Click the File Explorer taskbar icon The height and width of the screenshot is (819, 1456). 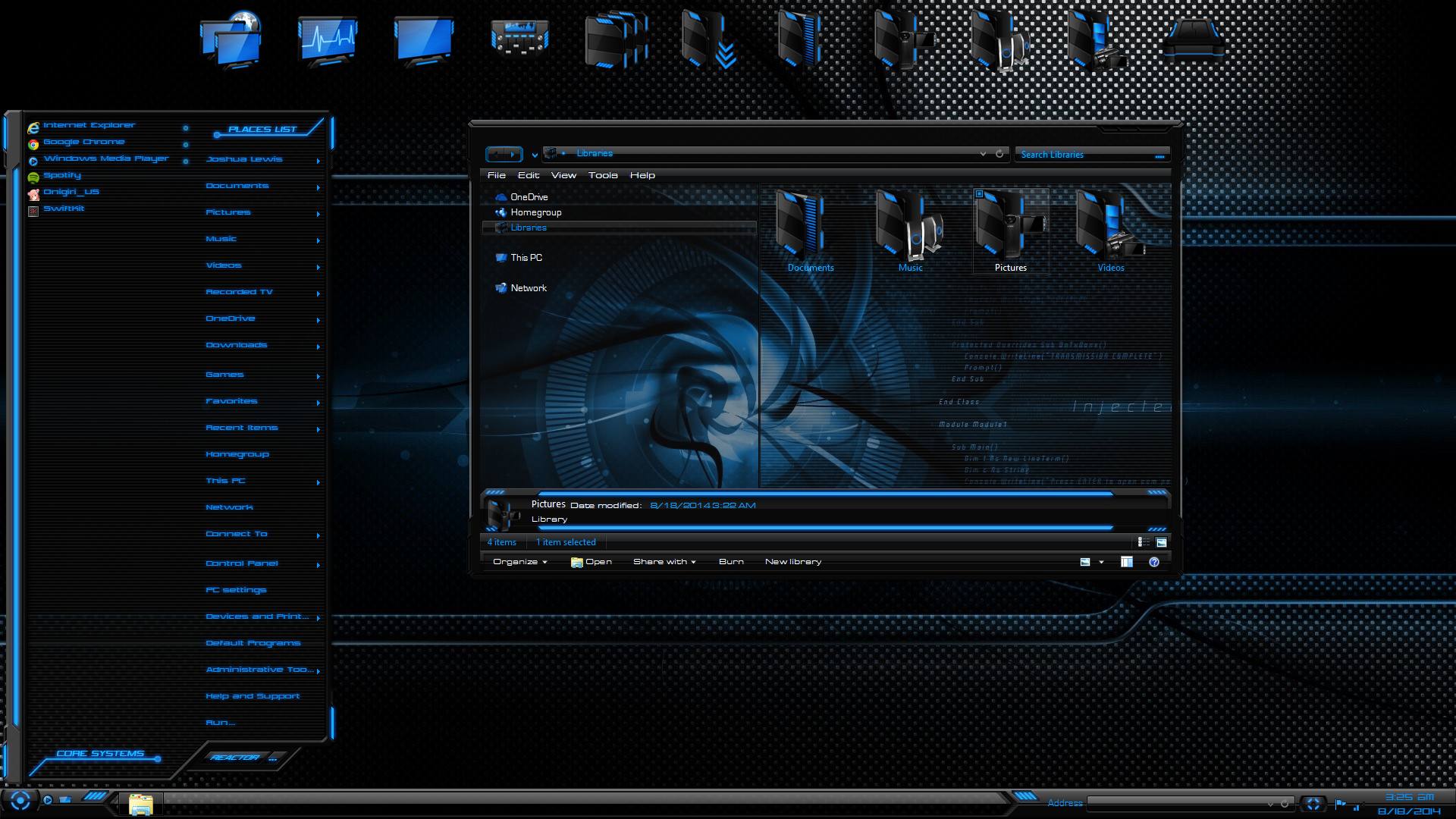click(x=140, y=804)
